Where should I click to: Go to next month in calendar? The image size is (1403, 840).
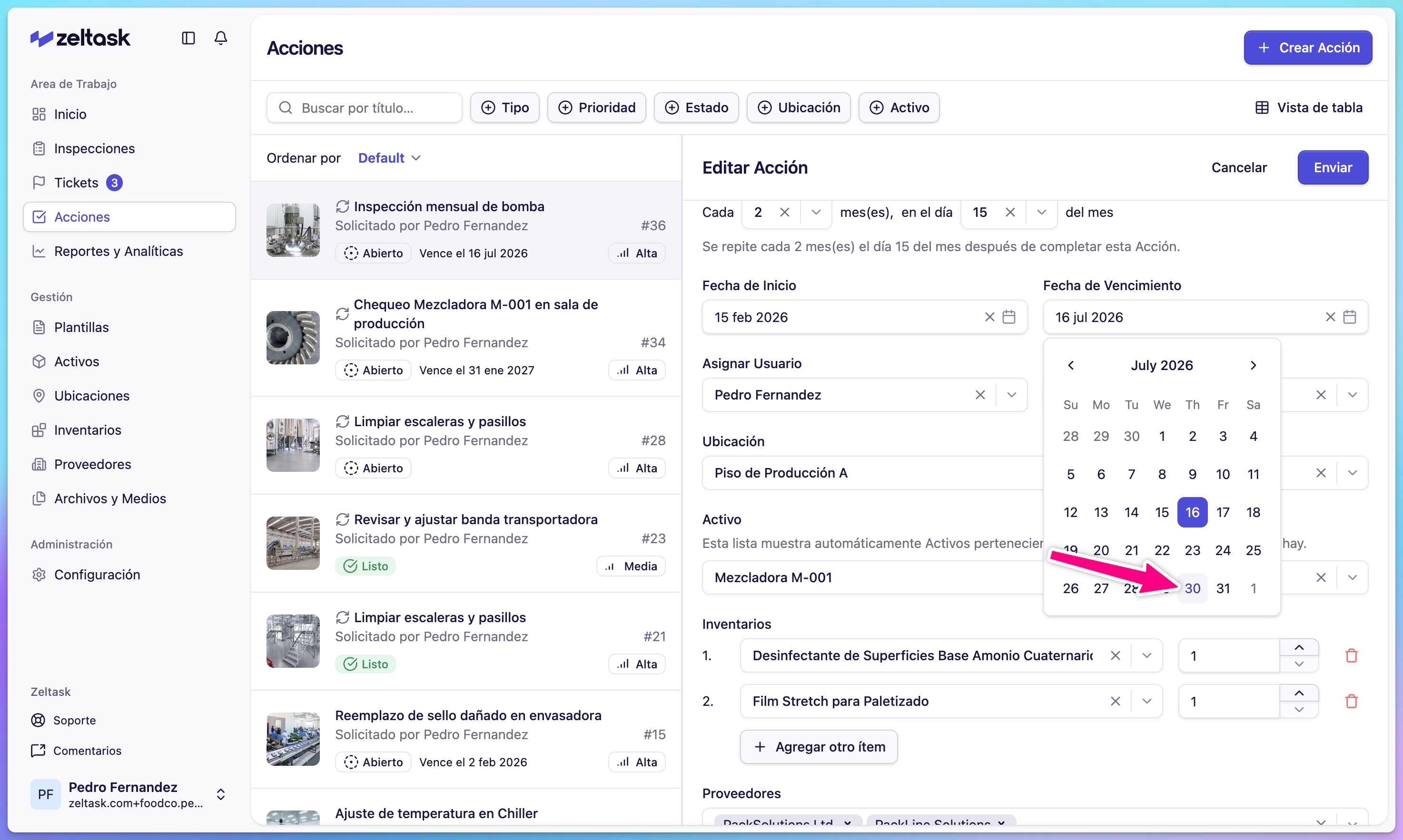[1253, 365]
